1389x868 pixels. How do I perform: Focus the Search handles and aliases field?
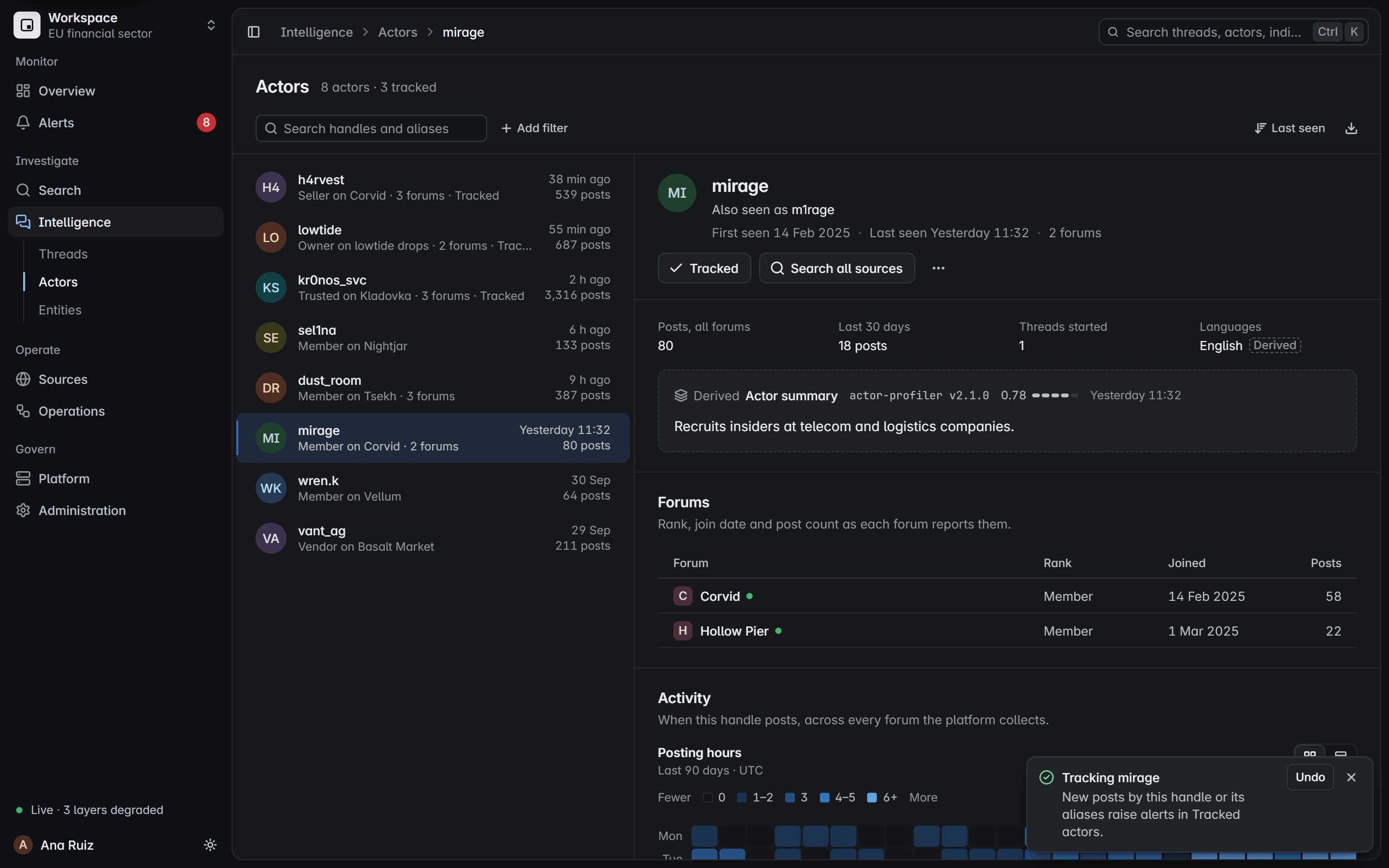click(371, 128)
